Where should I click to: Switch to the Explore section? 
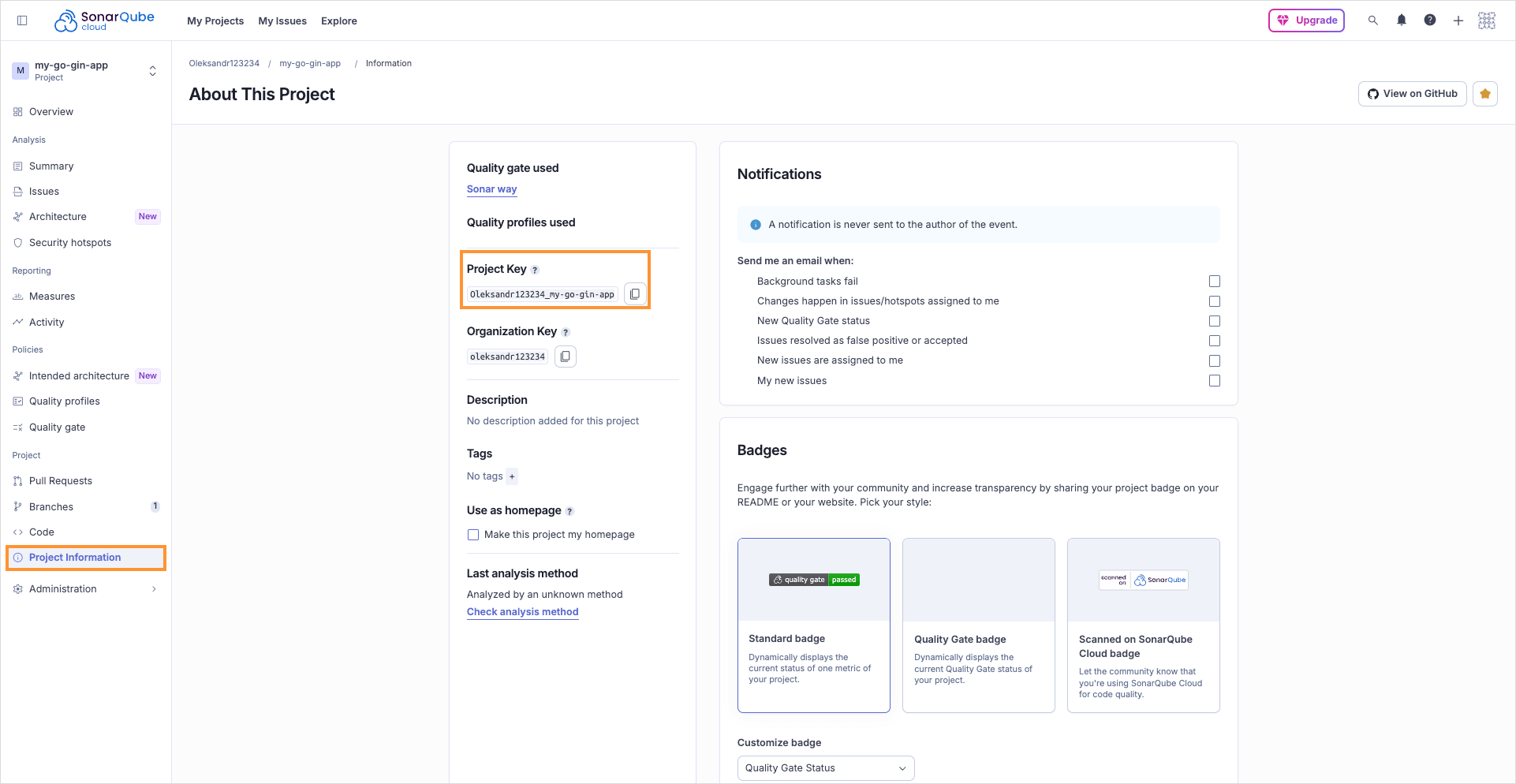338,21
